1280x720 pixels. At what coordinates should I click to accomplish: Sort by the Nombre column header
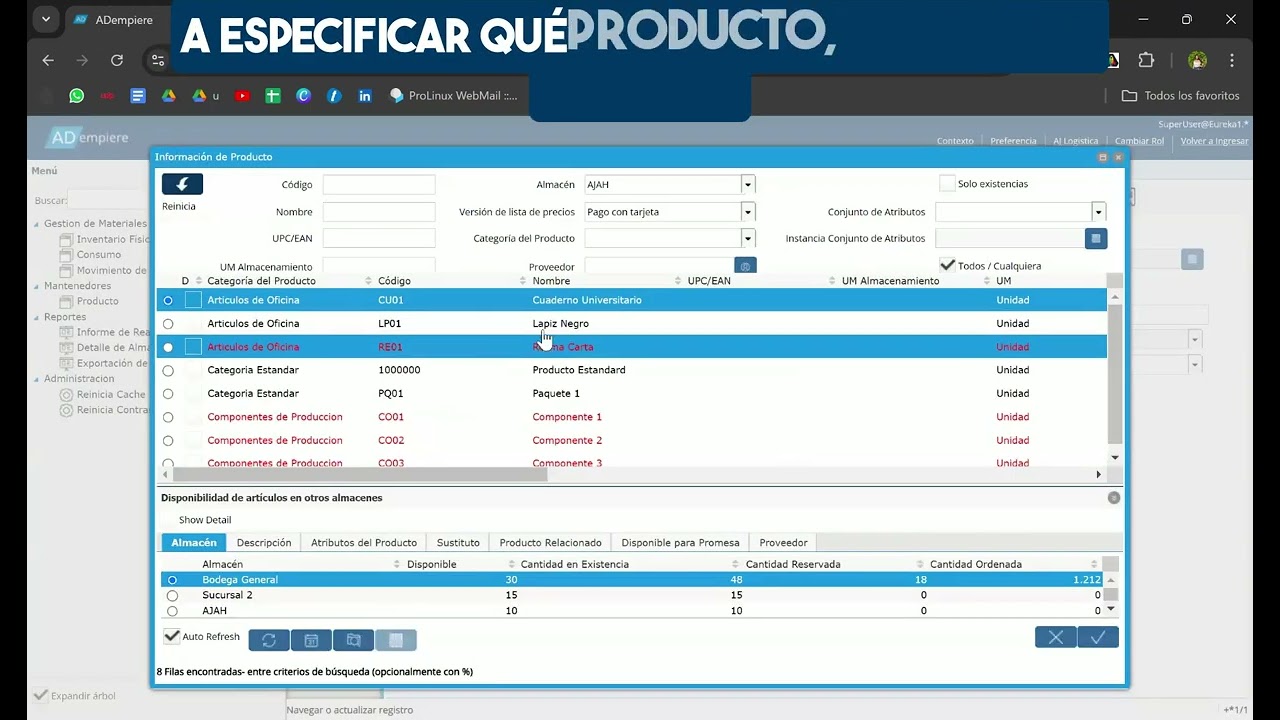[551, 281]
